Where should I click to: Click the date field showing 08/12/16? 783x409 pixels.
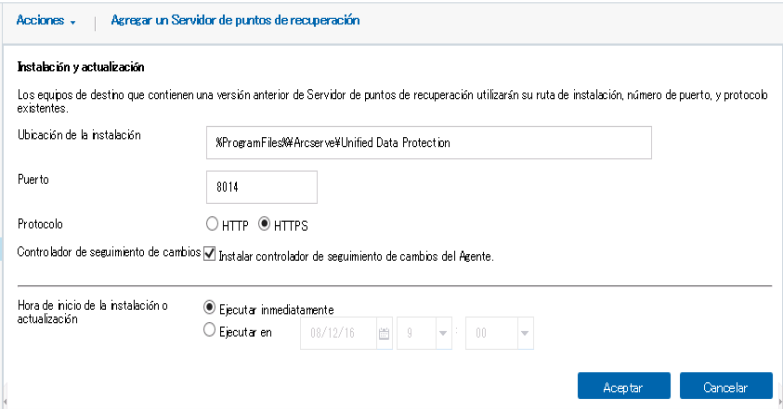(338, 333)
